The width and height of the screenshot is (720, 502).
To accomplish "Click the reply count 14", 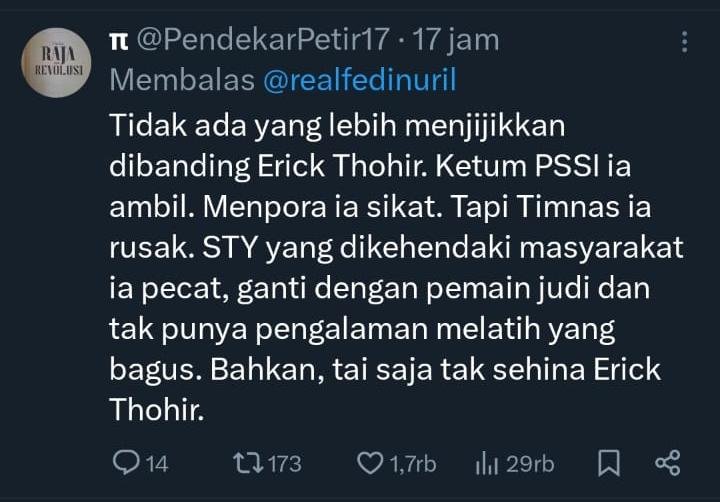I will [157, 464].
